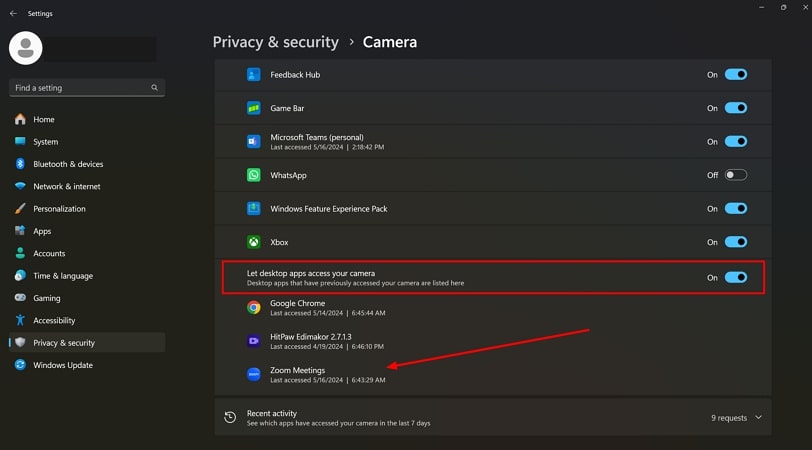Enable camera access for WhatsApp

click(x=736, y=175)
